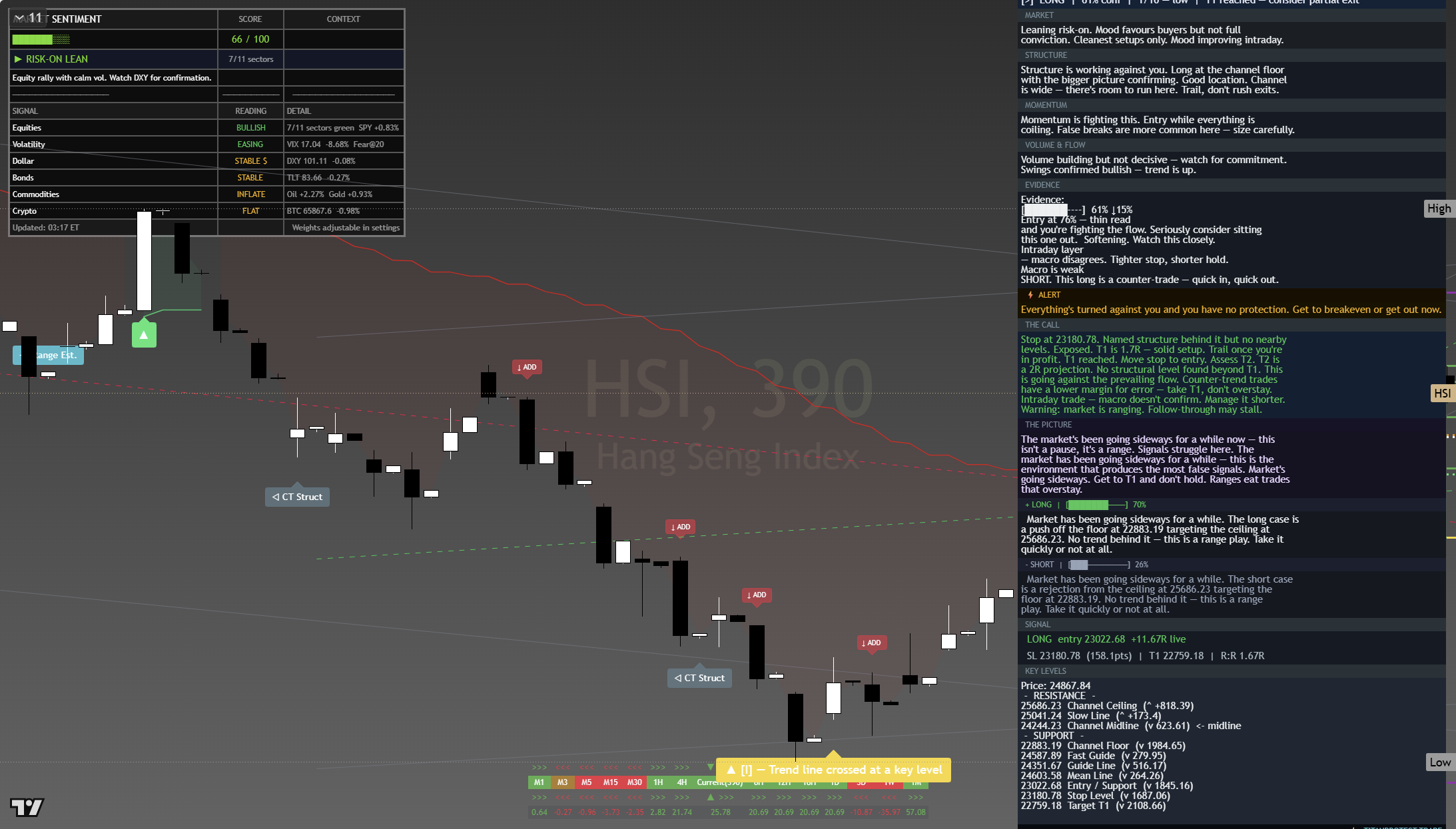The width and height of the screenshot is (1456, 829).
Task: Click the 'Oil +2.27% Gold +0.93%' detail cell
Action: [344, 194]
